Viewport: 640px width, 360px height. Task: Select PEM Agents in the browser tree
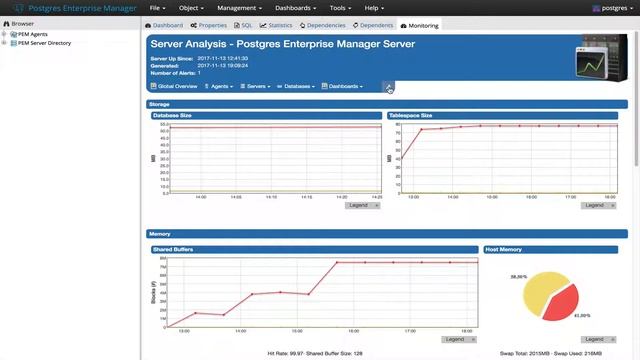click(x=33, y=34)
